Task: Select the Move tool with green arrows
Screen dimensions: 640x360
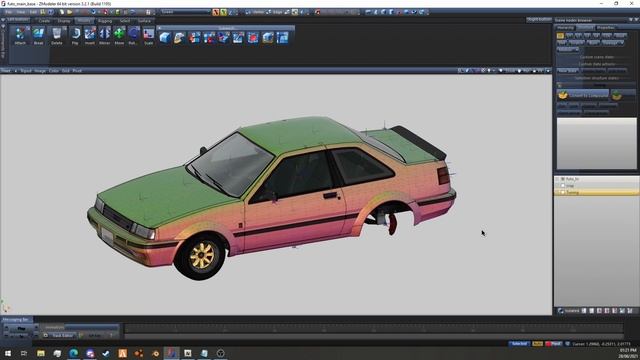Action: point(119,36)
